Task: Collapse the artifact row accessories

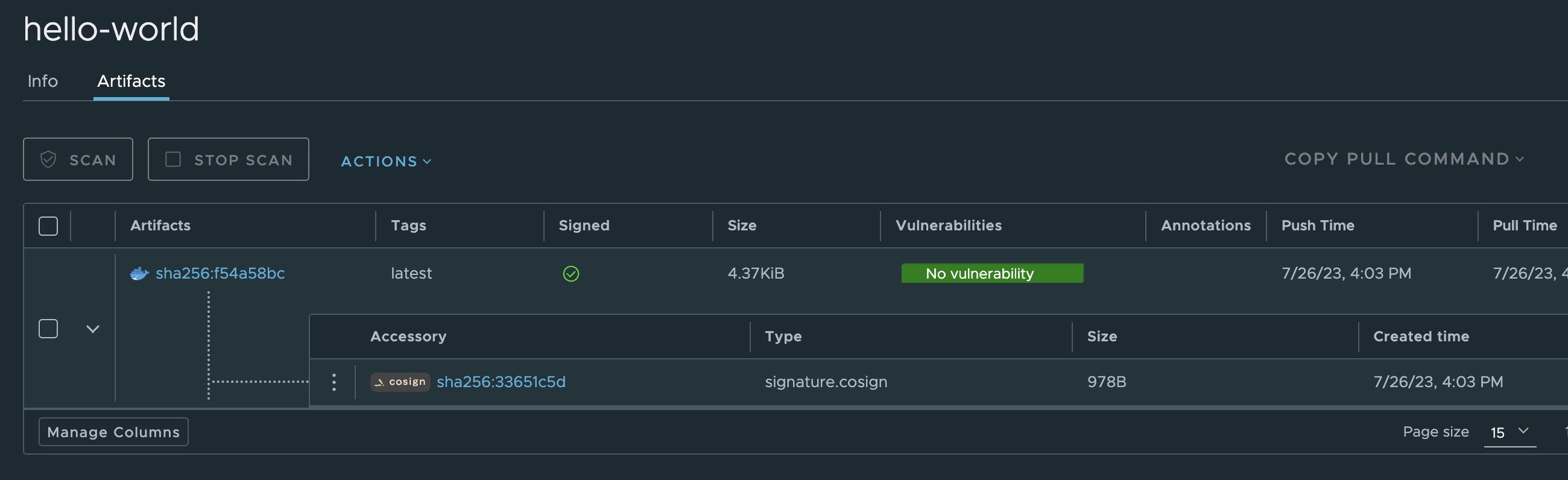Action: tap(92, 329)
